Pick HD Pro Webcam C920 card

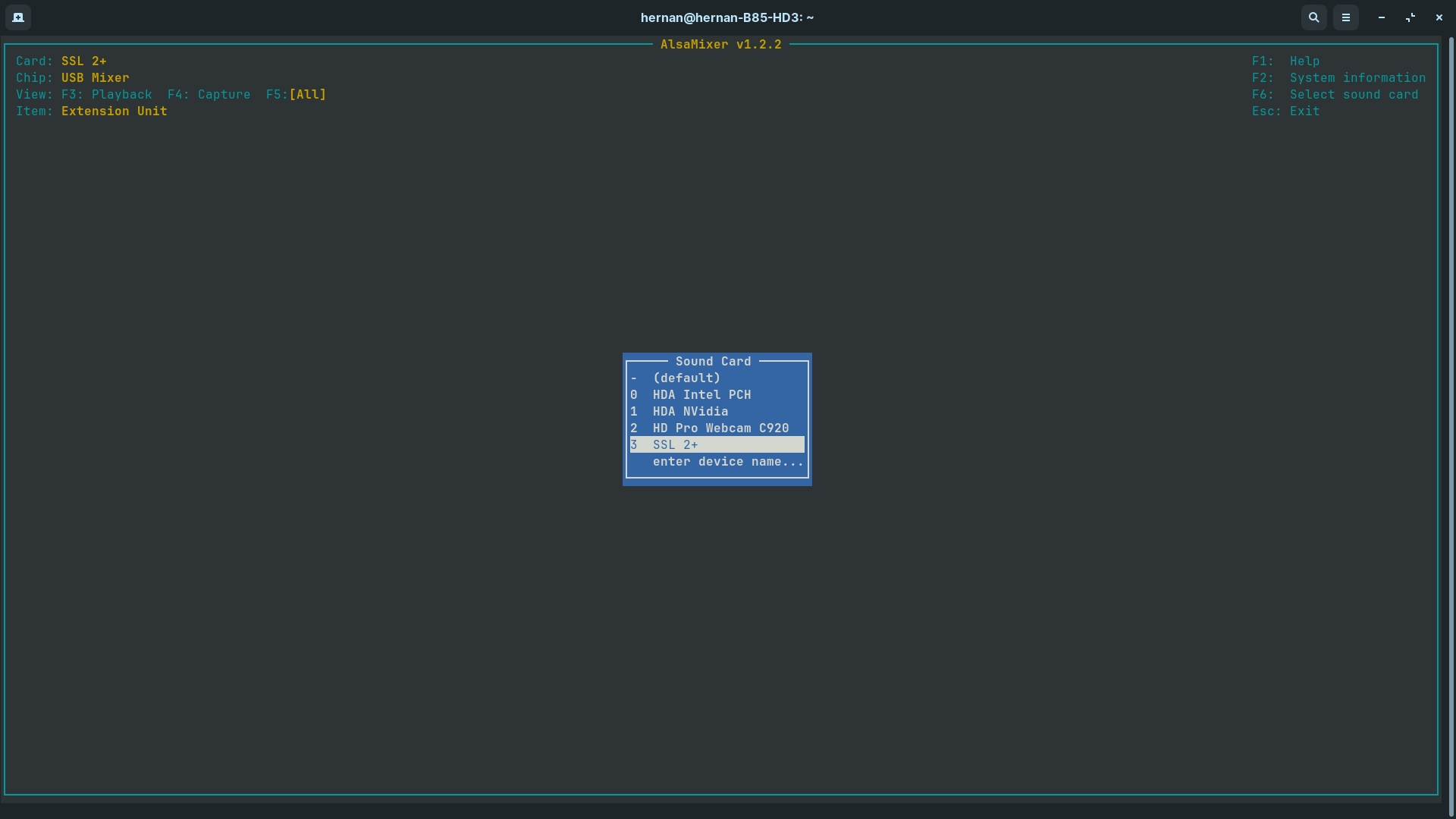coord(717,428)
